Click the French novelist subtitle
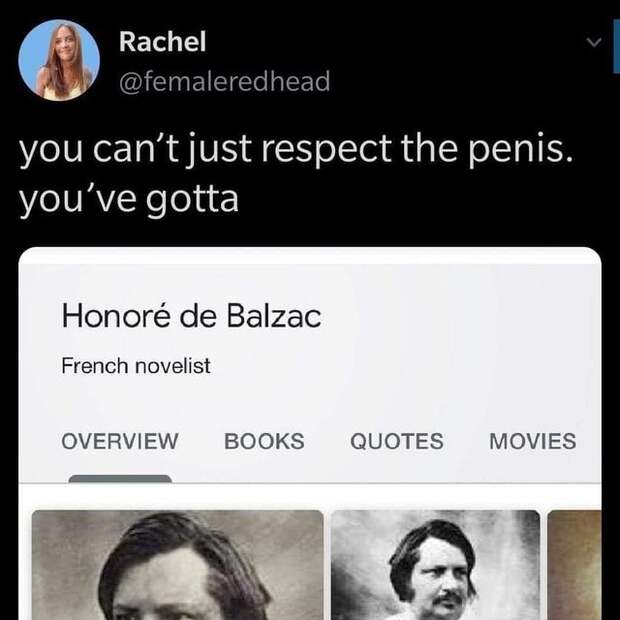 tap(136, 366)
